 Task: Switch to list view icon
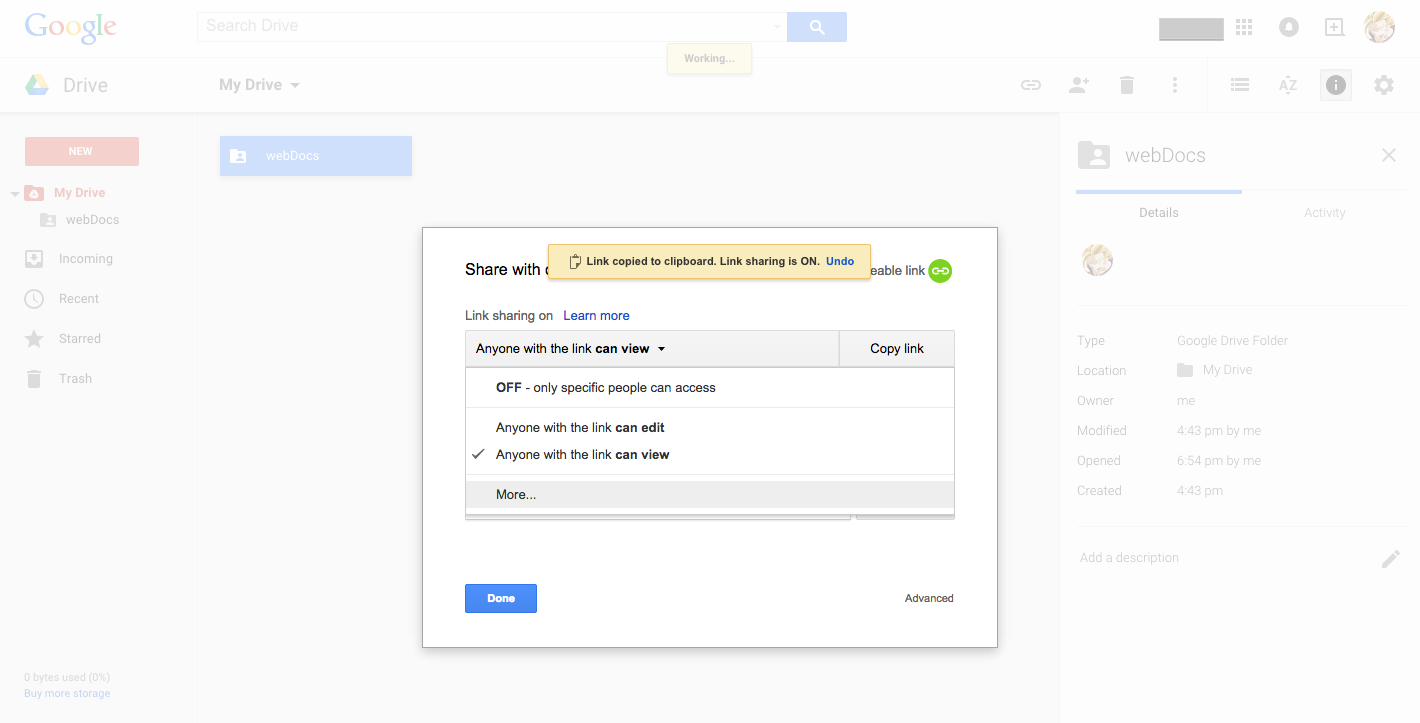click(x=1240, y=86)
